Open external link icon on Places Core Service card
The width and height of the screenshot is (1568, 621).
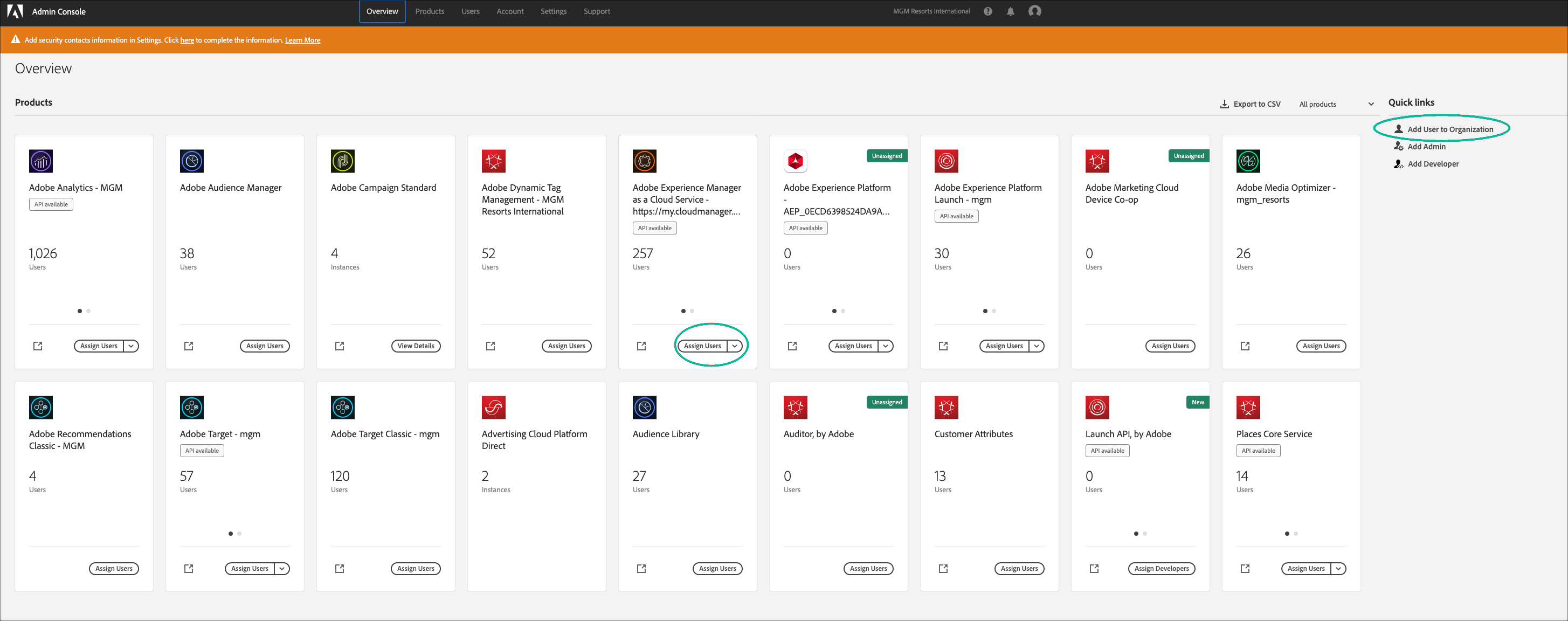pos(1245,569)
